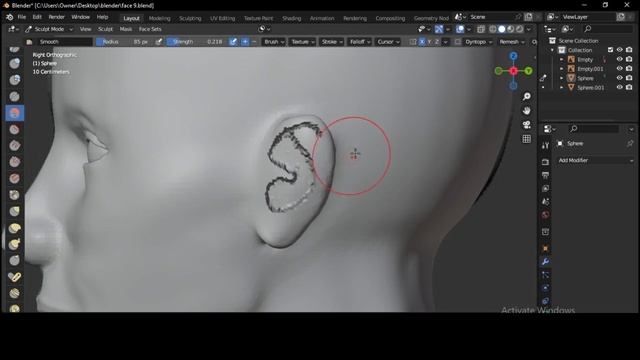Screen dimensions: 640x360
Task: Click the Blender logo menu icon
Action: tap(9, 17)
